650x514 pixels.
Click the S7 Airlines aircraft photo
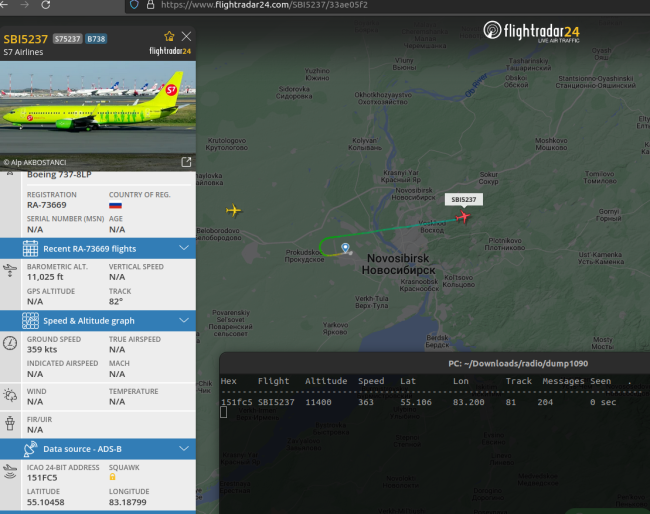[98, 107]
